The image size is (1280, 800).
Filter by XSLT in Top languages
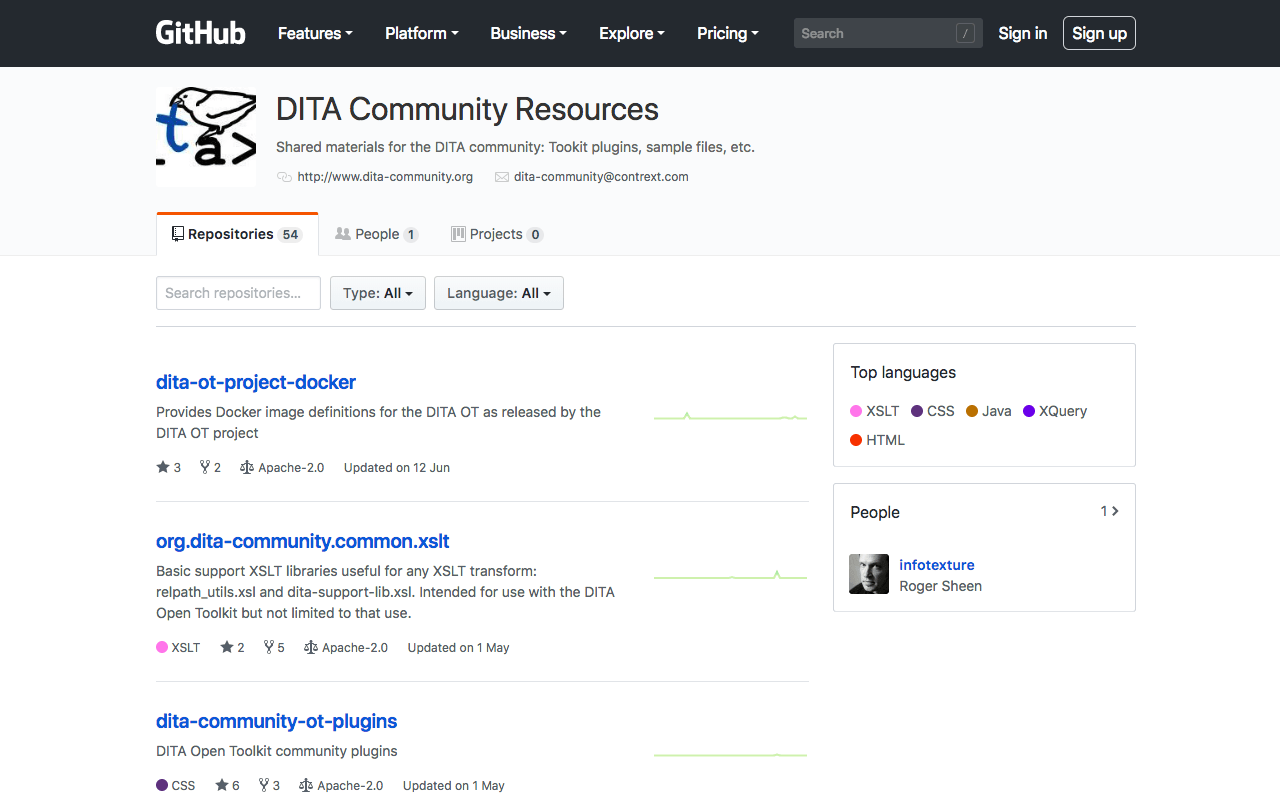pos(875,411)
